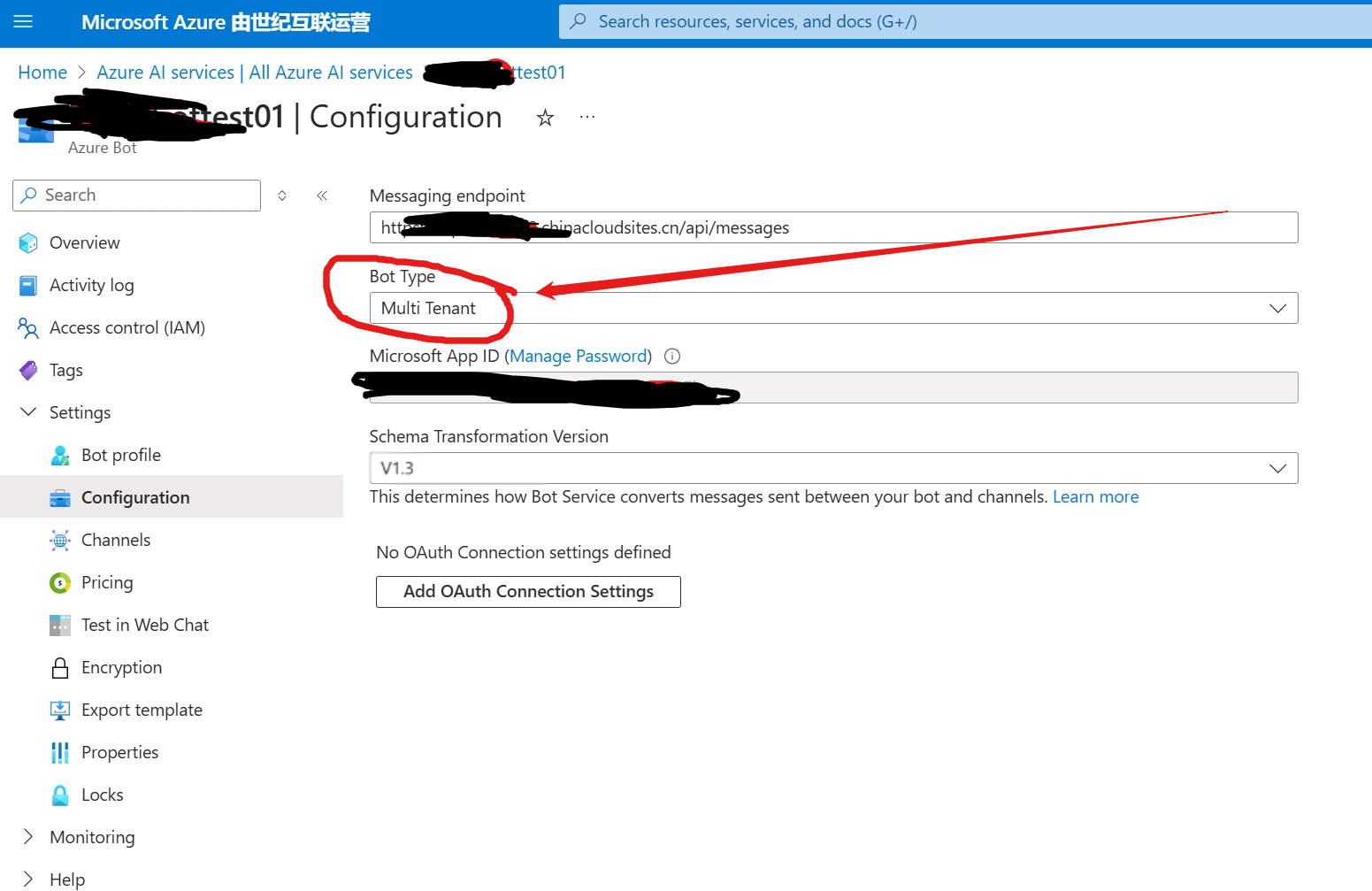1372x891 pixels.
Task: Select Bot profile menu item
Action: [120, 455]
